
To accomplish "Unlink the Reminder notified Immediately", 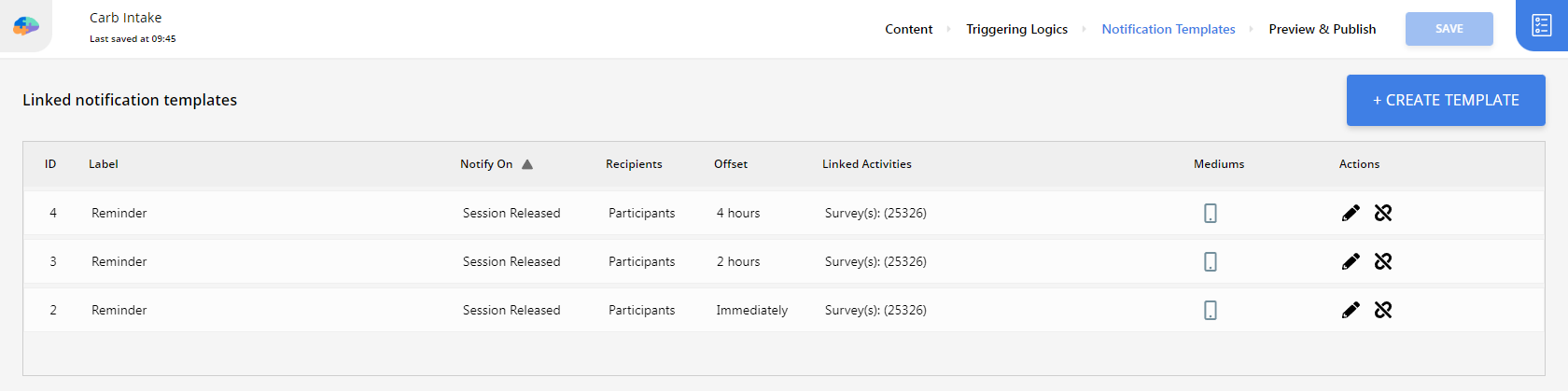I will tap(1383, 310).
